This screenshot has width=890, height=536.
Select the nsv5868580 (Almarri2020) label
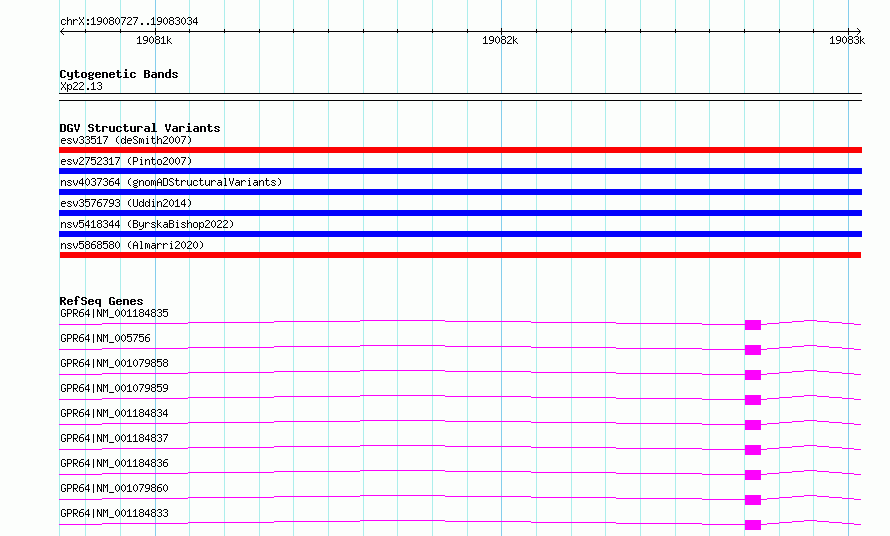coord(132,245)
